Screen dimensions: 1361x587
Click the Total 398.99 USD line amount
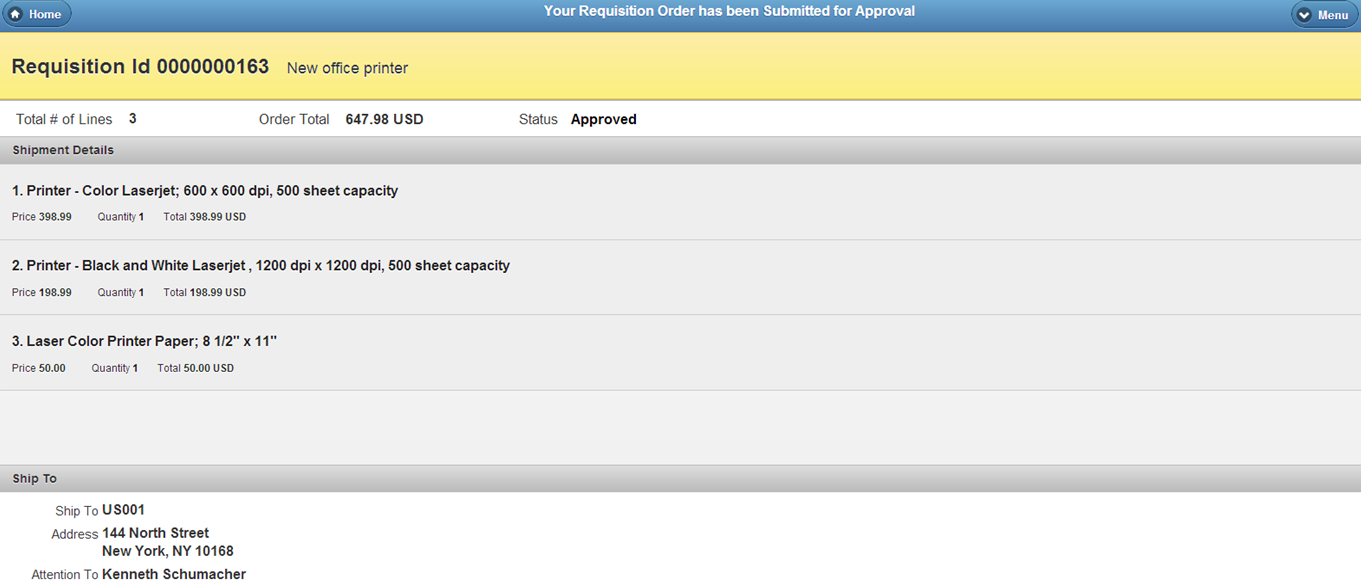pyautogui.click(x=204, y=217)
